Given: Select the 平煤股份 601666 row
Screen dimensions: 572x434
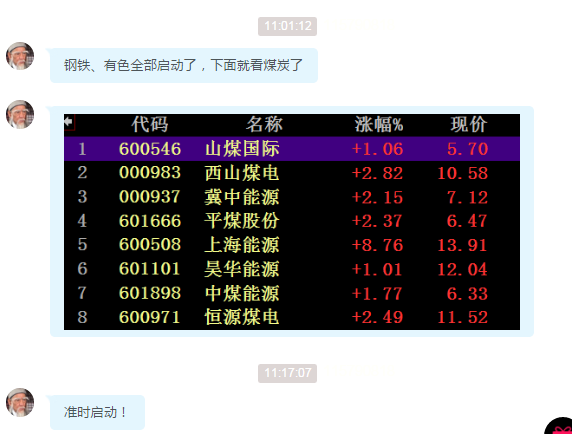Looking at the screenshot, I should (x=292, y=221).
